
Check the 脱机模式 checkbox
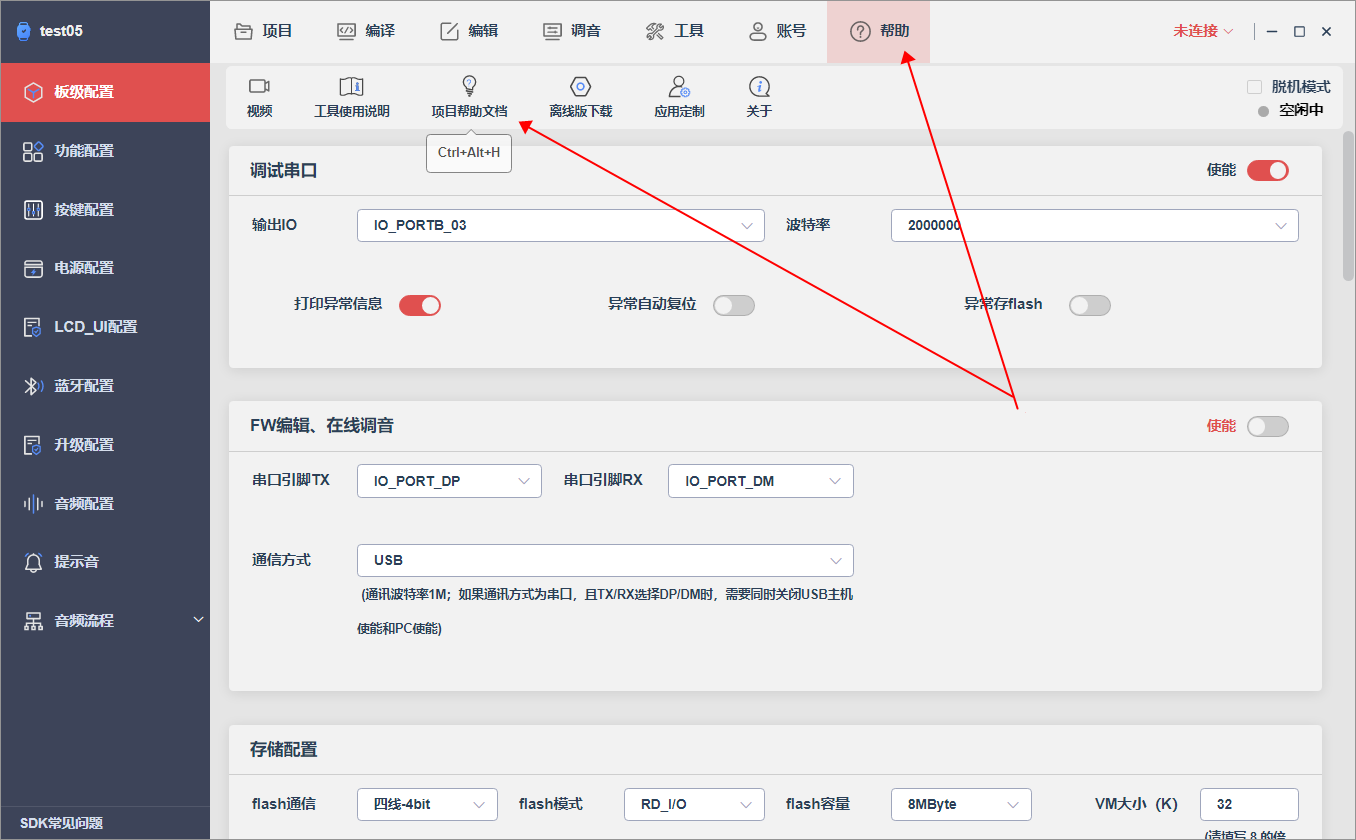[1254, 87]
